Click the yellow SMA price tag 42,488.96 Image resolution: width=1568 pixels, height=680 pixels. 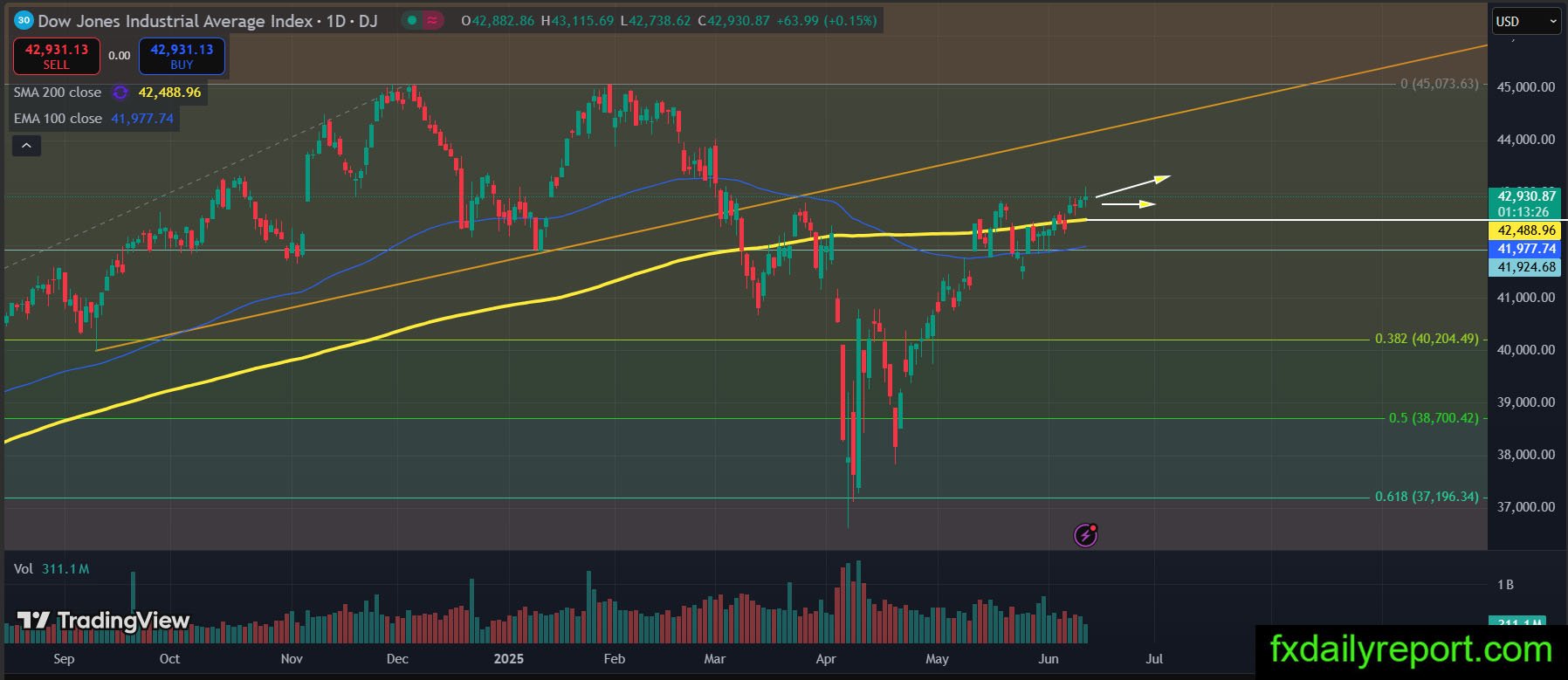[1527, 230]
